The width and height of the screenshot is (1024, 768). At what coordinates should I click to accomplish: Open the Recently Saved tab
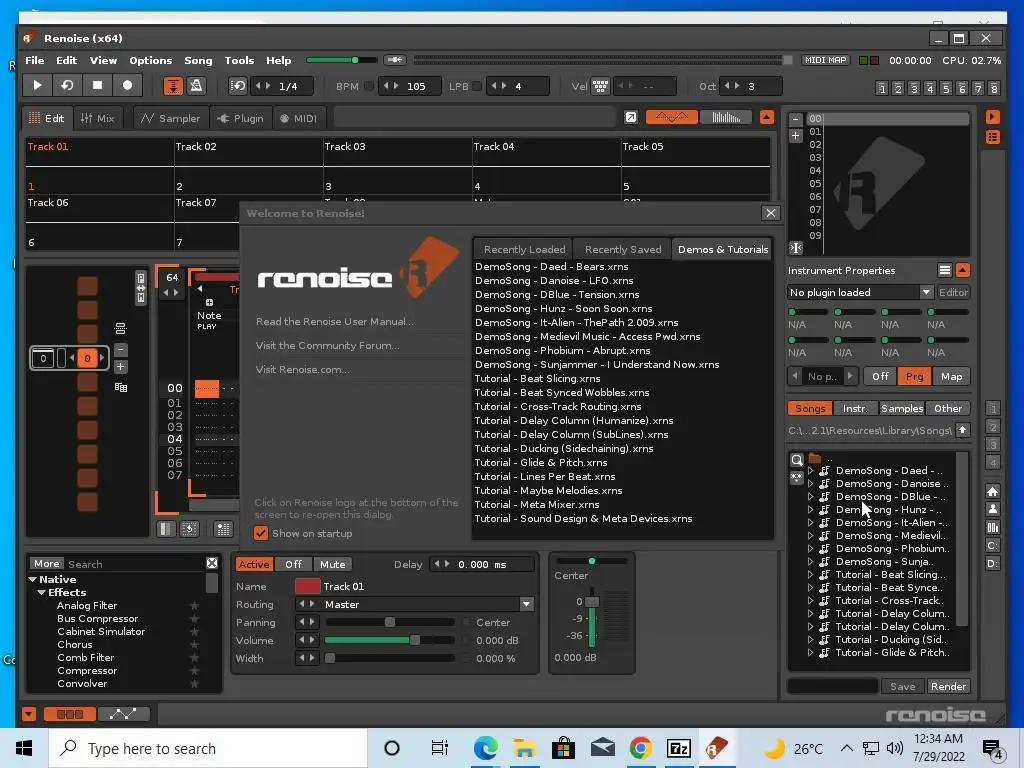click(623, 249)
